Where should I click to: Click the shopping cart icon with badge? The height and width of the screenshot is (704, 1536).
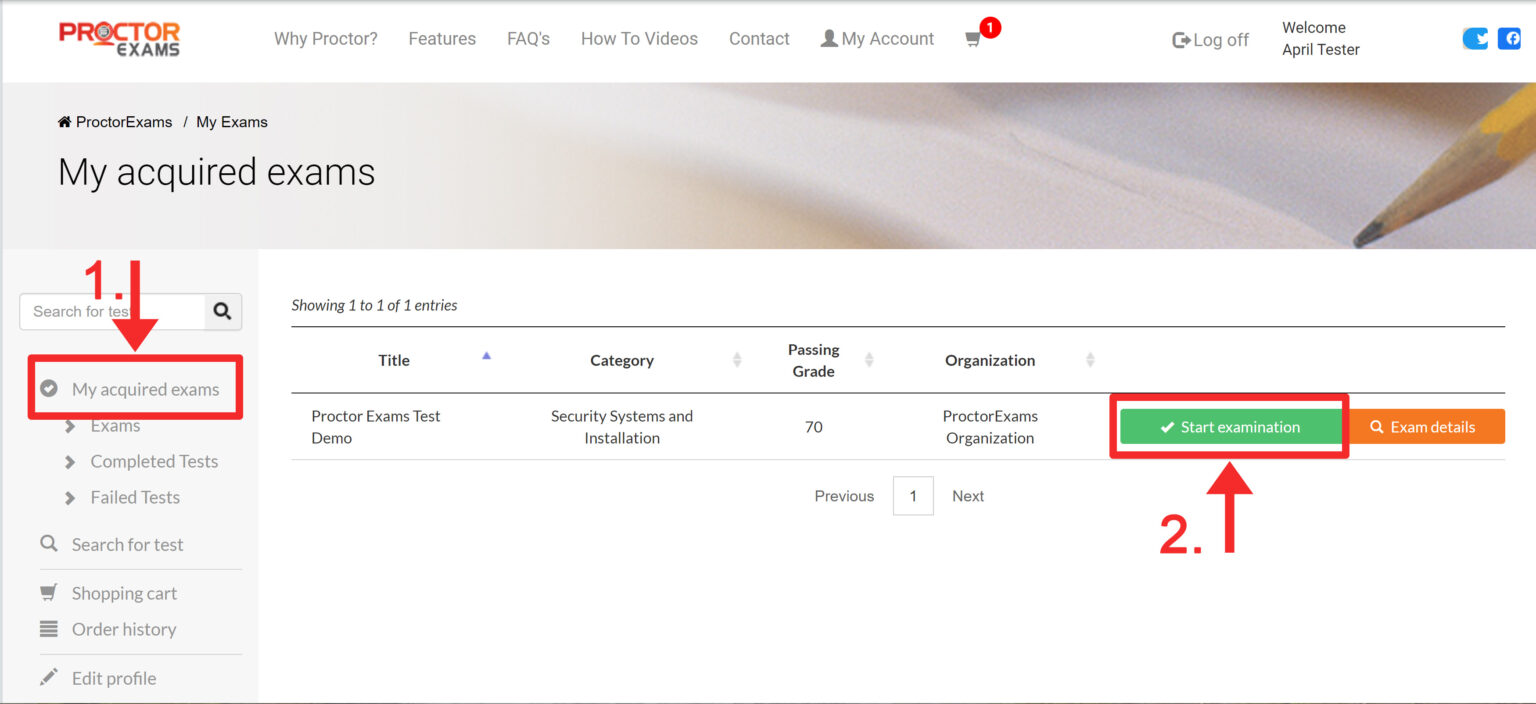click(x=973, y=40)
